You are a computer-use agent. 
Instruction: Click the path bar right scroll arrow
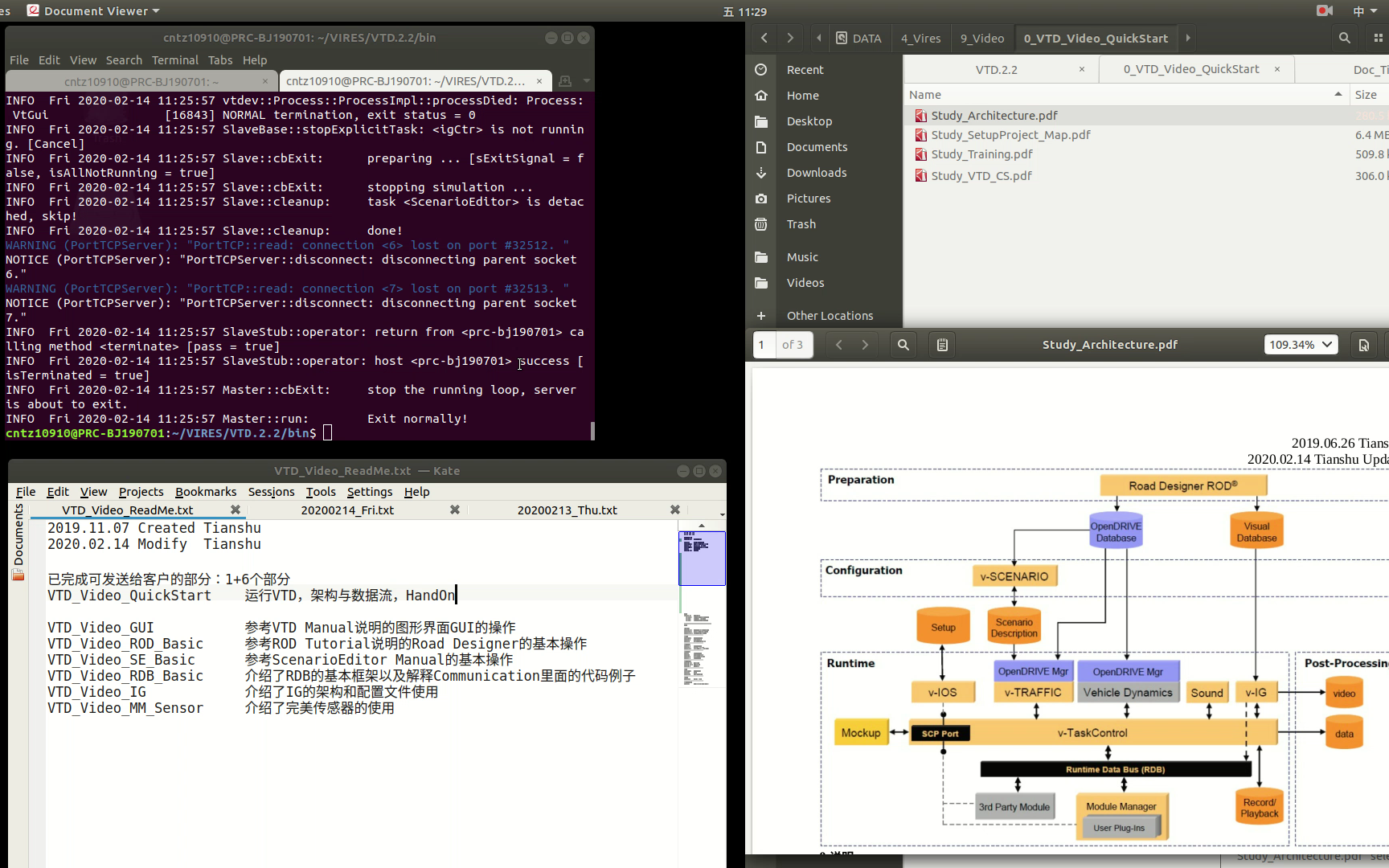(1187, 38)
